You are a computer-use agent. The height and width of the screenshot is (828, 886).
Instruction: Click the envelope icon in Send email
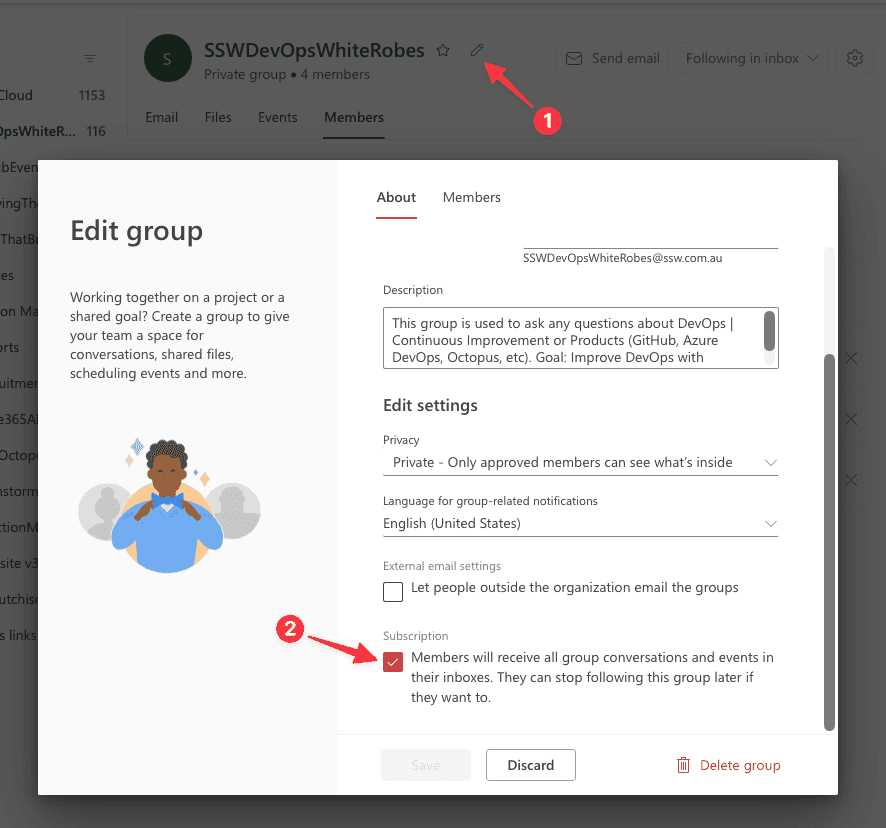pyautogui.click(x=574, y=59)
